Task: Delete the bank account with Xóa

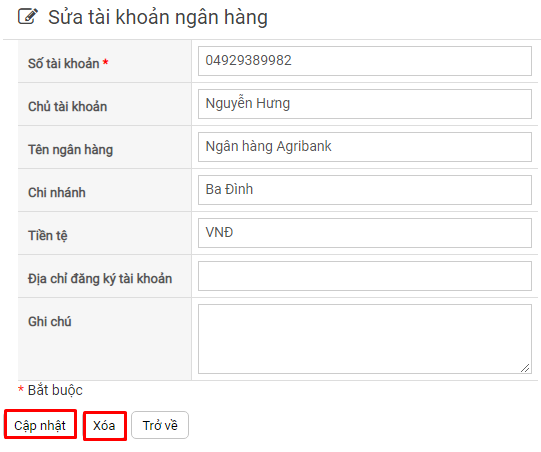Action: pyautogui.click(x=105, y=425)
